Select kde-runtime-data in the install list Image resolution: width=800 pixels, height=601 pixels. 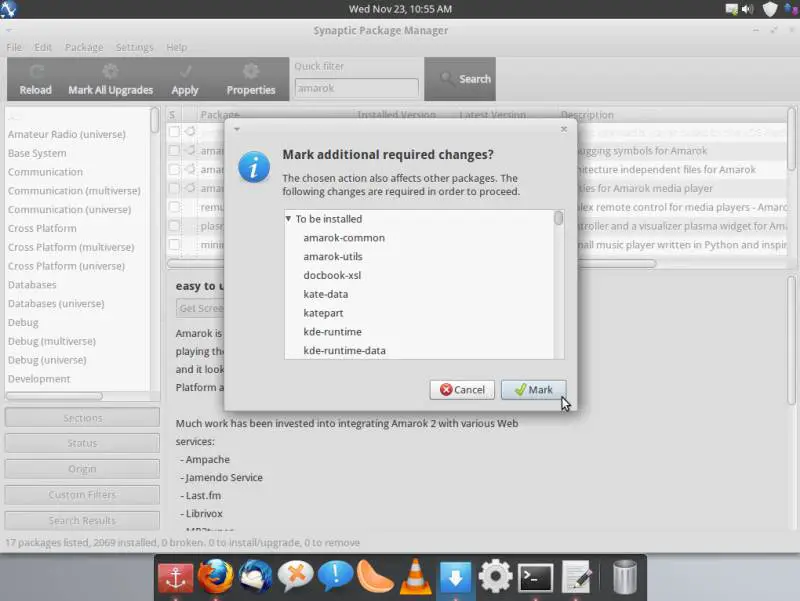[344, 351]
